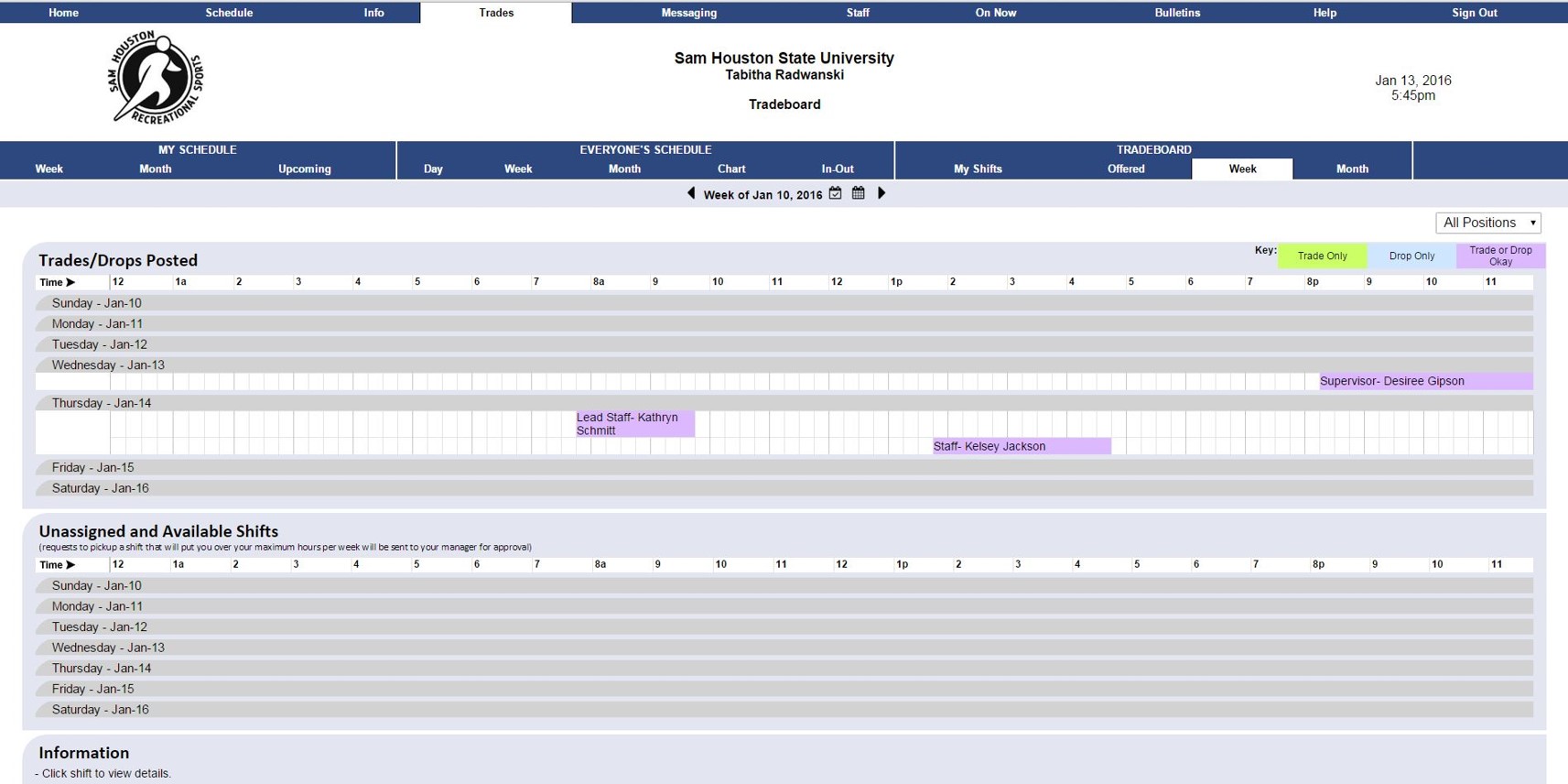The image size is (1568, 784).
Task: Open Supervisor- Desiree Gipson shift
Action: [x=1425, y=381]
